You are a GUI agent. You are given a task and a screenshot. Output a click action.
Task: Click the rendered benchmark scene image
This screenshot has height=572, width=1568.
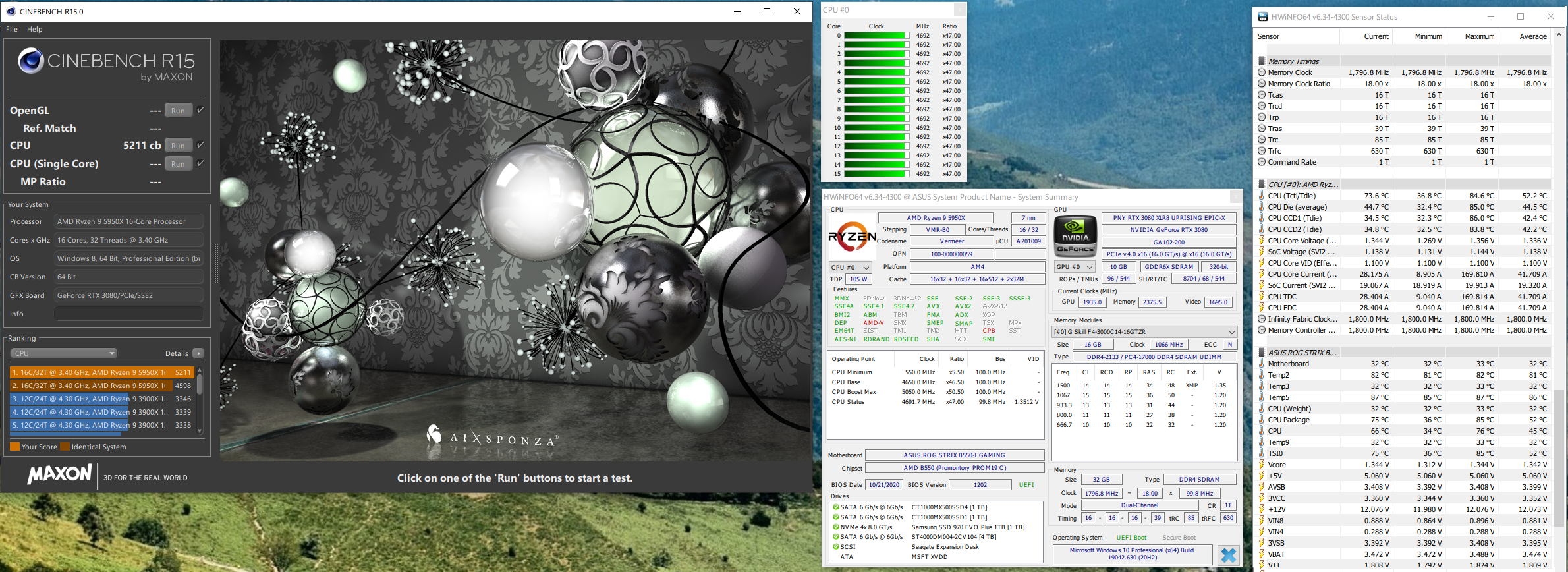click(x=515, y=250)
